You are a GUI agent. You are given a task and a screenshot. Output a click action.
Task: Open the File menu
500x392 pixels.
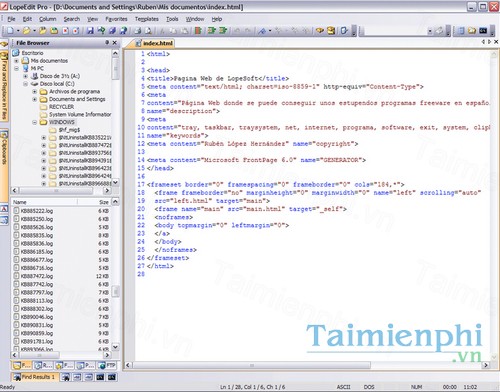click(x=11, y=19)
